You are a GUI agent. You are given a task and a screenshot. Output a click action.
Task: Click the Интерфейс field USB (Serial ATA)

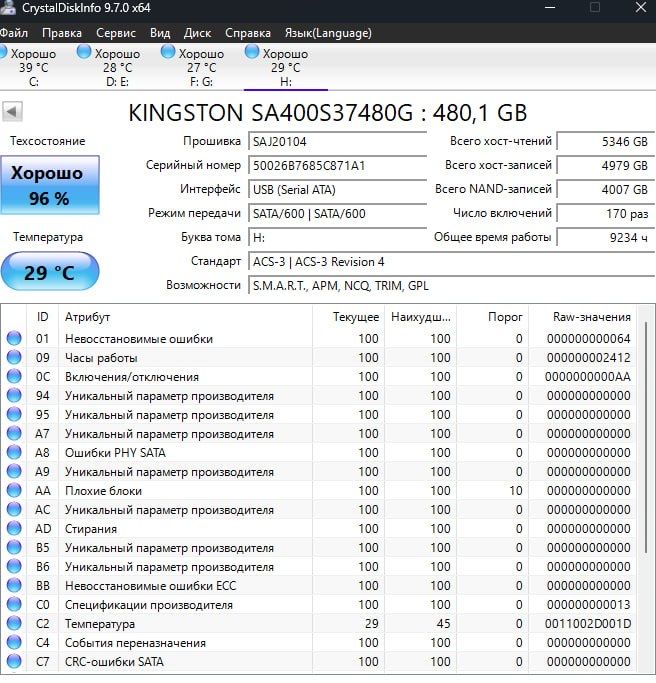click(338, 189)
